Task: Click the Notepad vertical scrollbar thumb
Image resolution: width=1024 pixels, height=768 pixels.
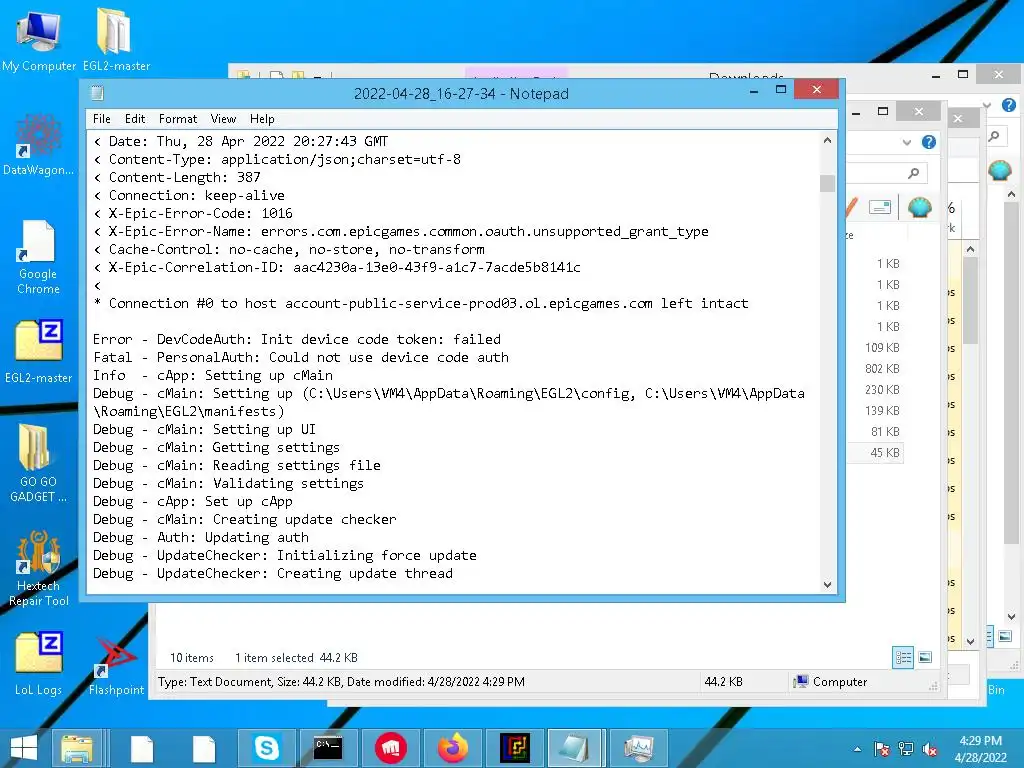Action: tap(827, 184)
